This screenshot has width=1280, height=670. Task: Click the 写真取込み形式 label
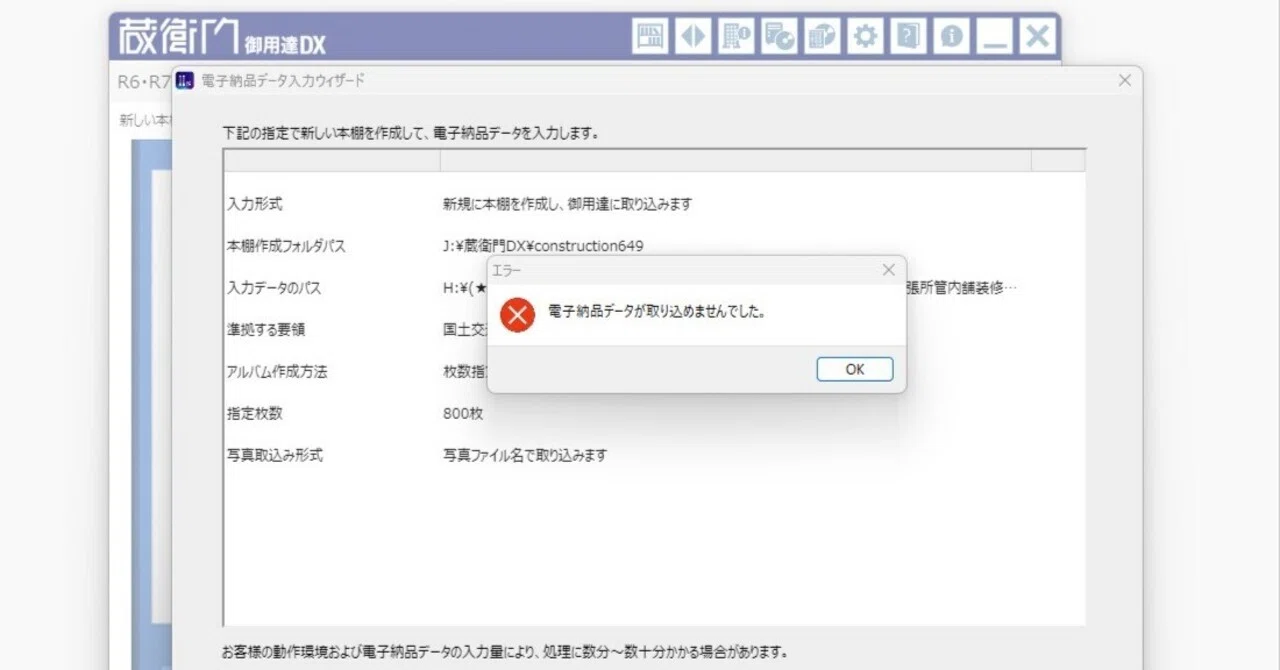(275, 455)
